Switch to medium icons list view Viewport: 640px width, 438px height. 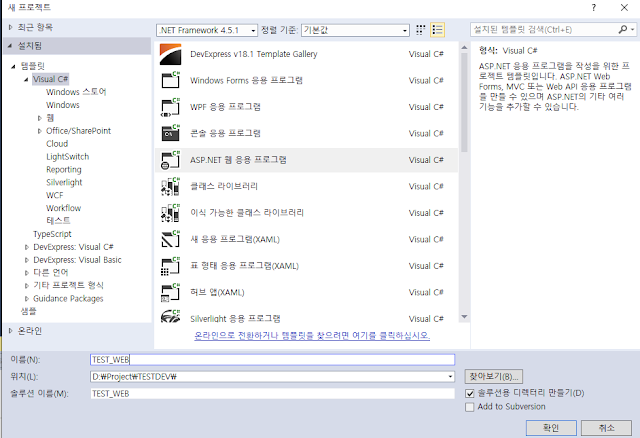tap(438, 30)
